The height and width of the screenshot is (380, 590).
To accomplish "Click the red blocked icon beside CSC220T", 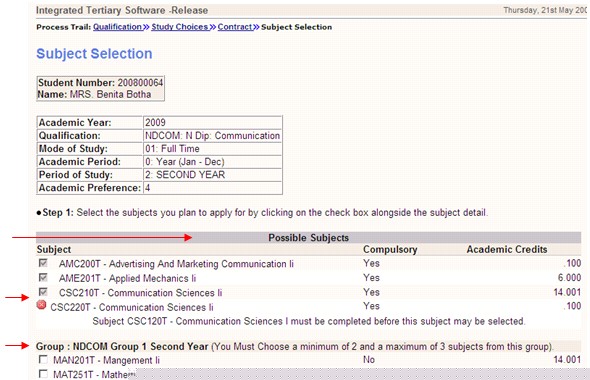I will pyautogui.click(x=41, y=305).
